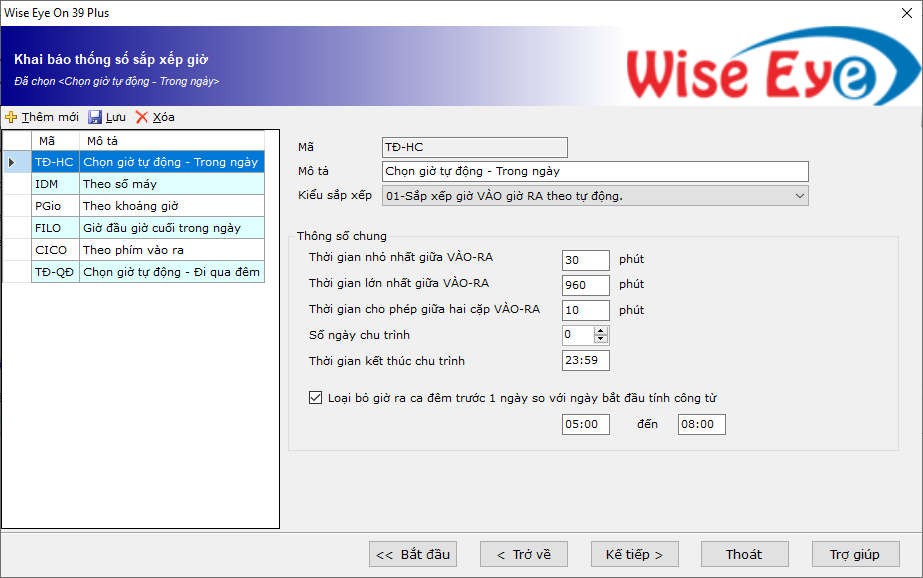Click the Mô tả description text field
Screen dimensions: 923x578
pyautogui.click(x=594, y=172)
